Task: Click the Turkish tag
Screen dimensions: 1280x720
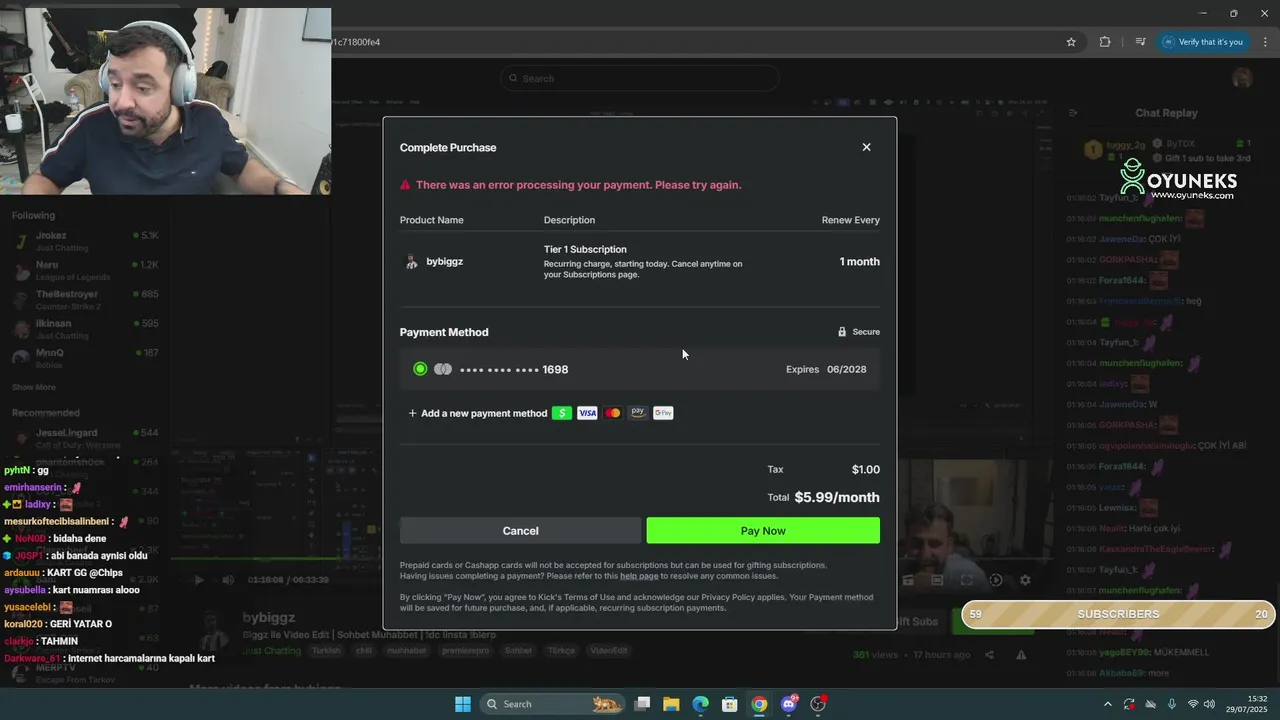Action: click(x=326, y=651)
